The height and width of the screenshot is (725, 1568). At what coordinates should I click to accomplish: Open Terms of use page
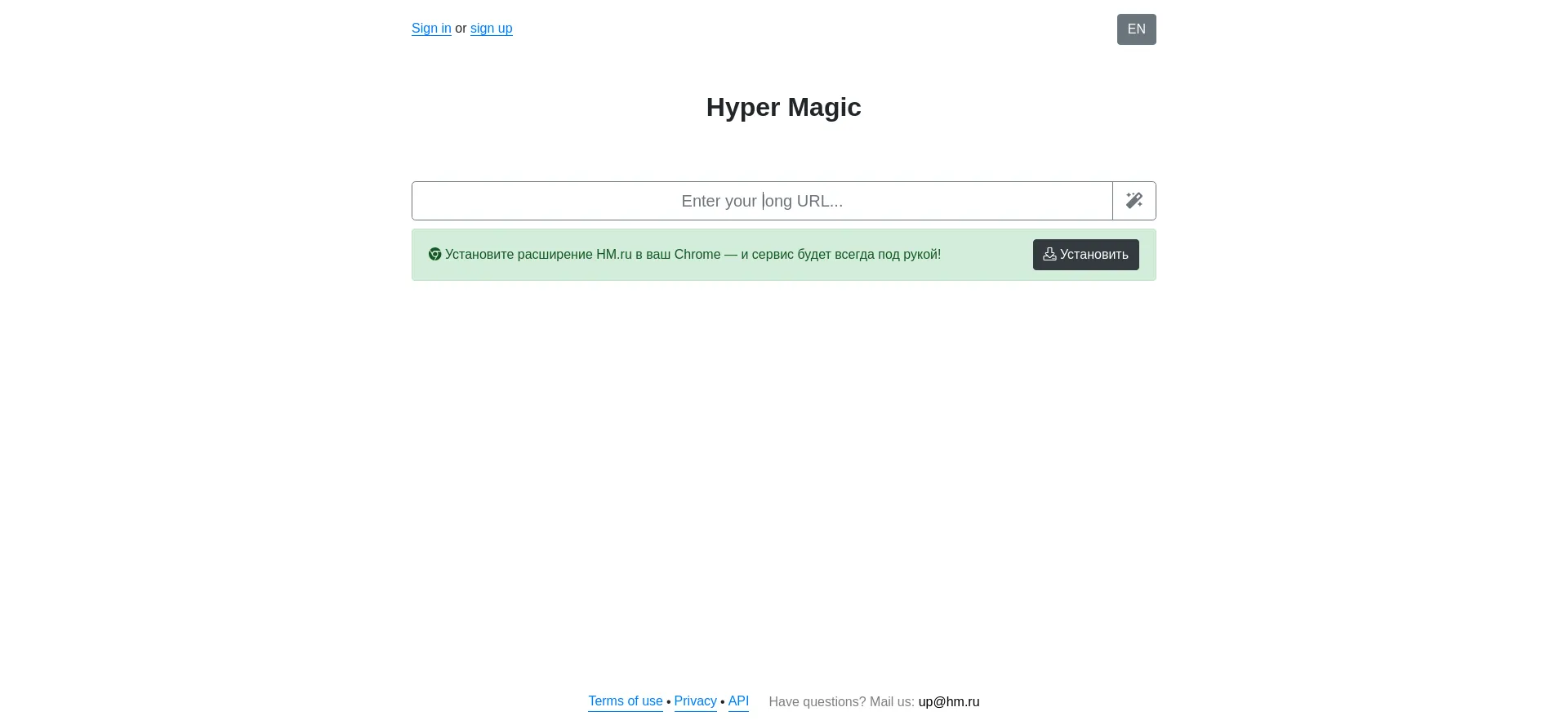click(x=626, y=701)
